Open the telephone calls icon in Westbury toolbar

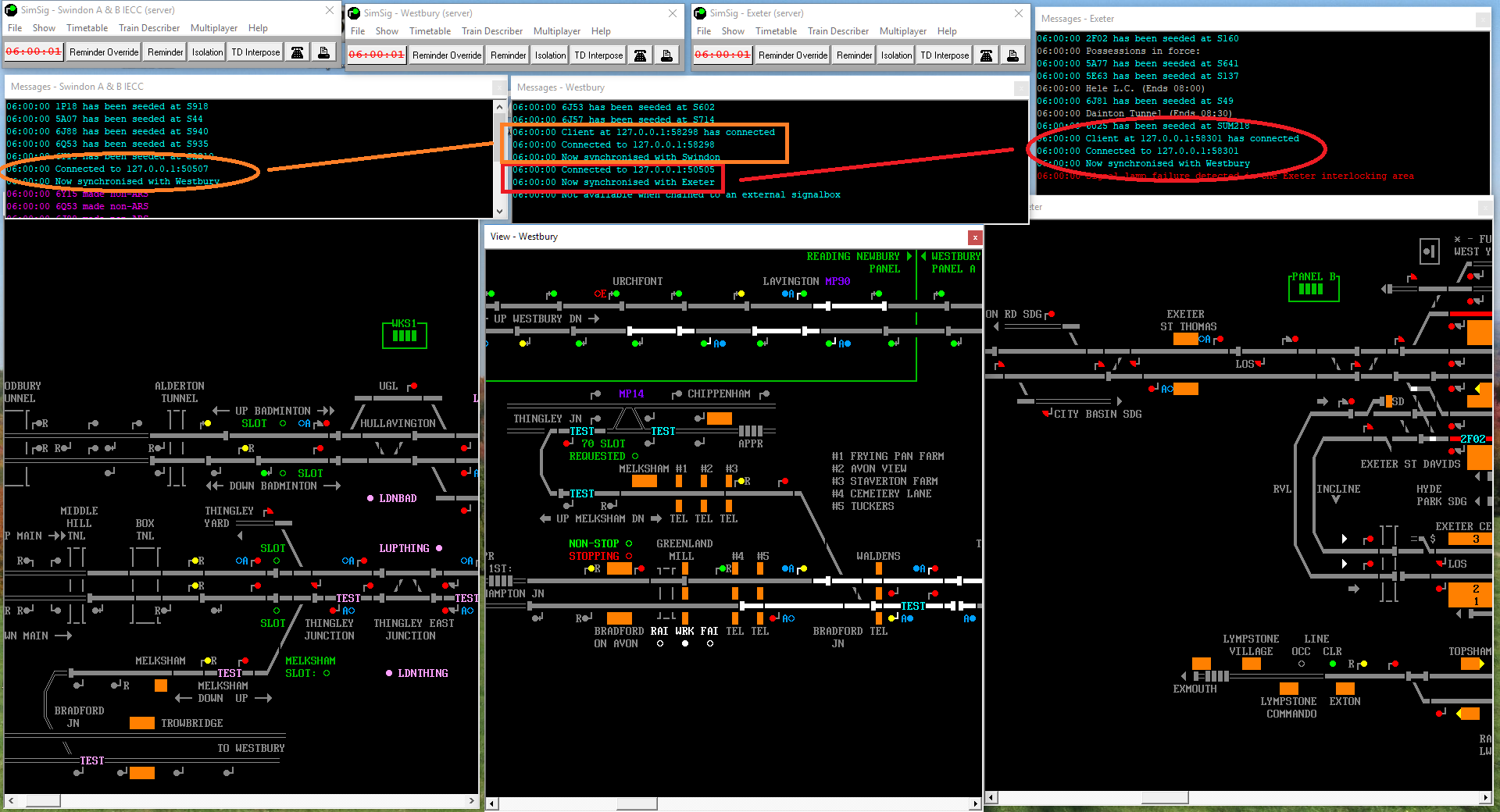point(640,55)
